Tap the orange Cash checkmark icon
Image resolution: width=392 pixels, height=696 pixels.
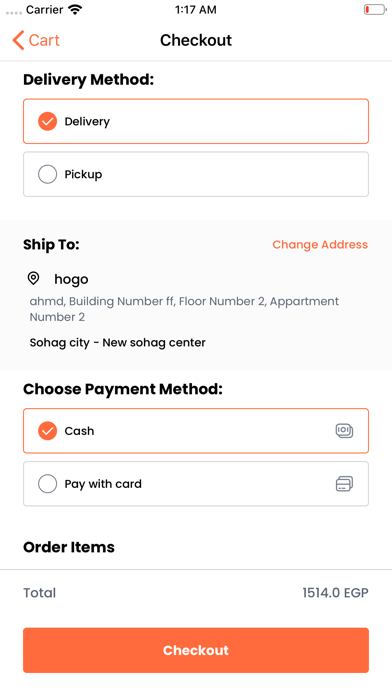point(48,431)
